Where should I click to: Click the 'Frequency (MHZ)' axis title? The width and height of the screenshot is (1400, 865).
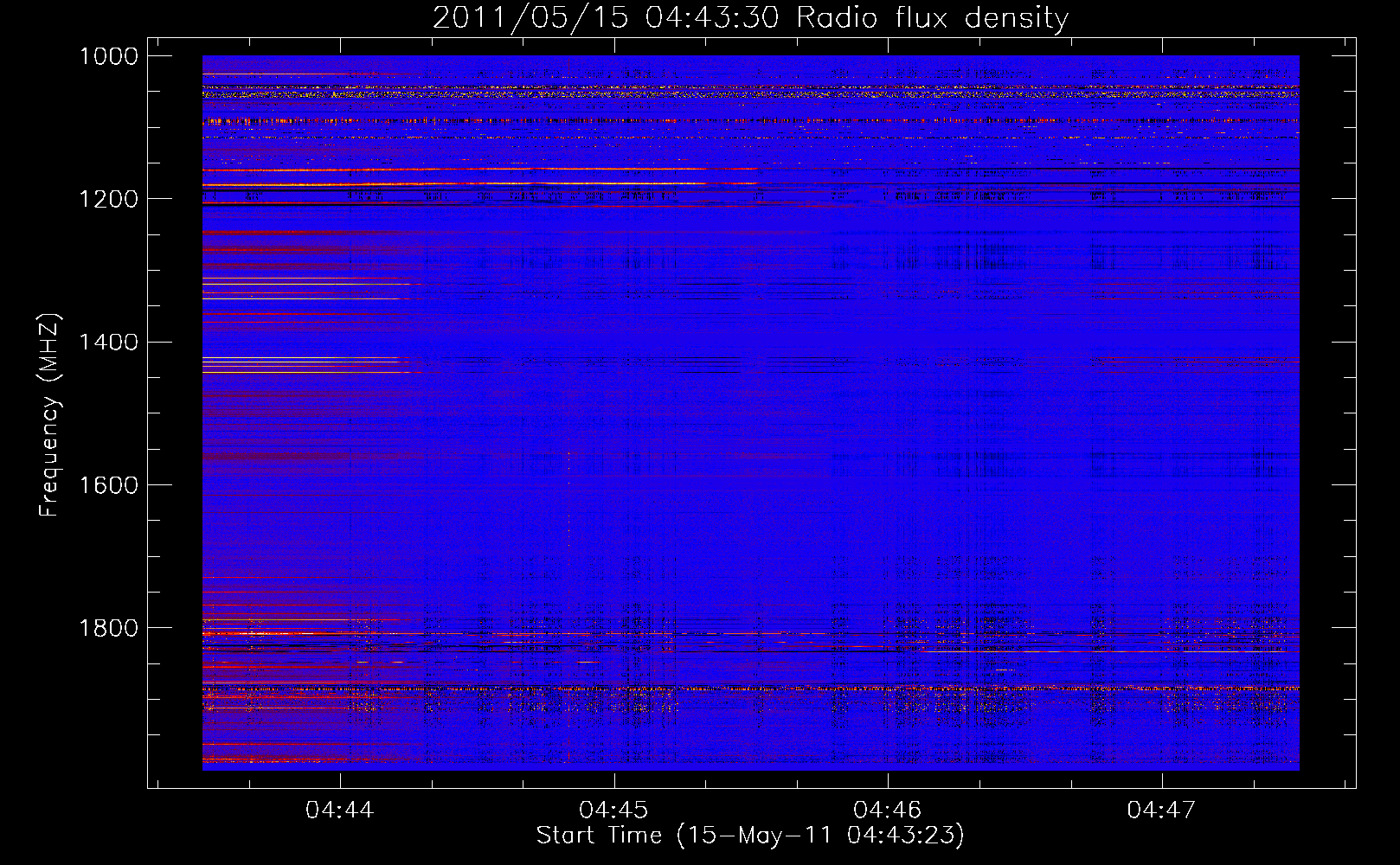click(50, 415)
